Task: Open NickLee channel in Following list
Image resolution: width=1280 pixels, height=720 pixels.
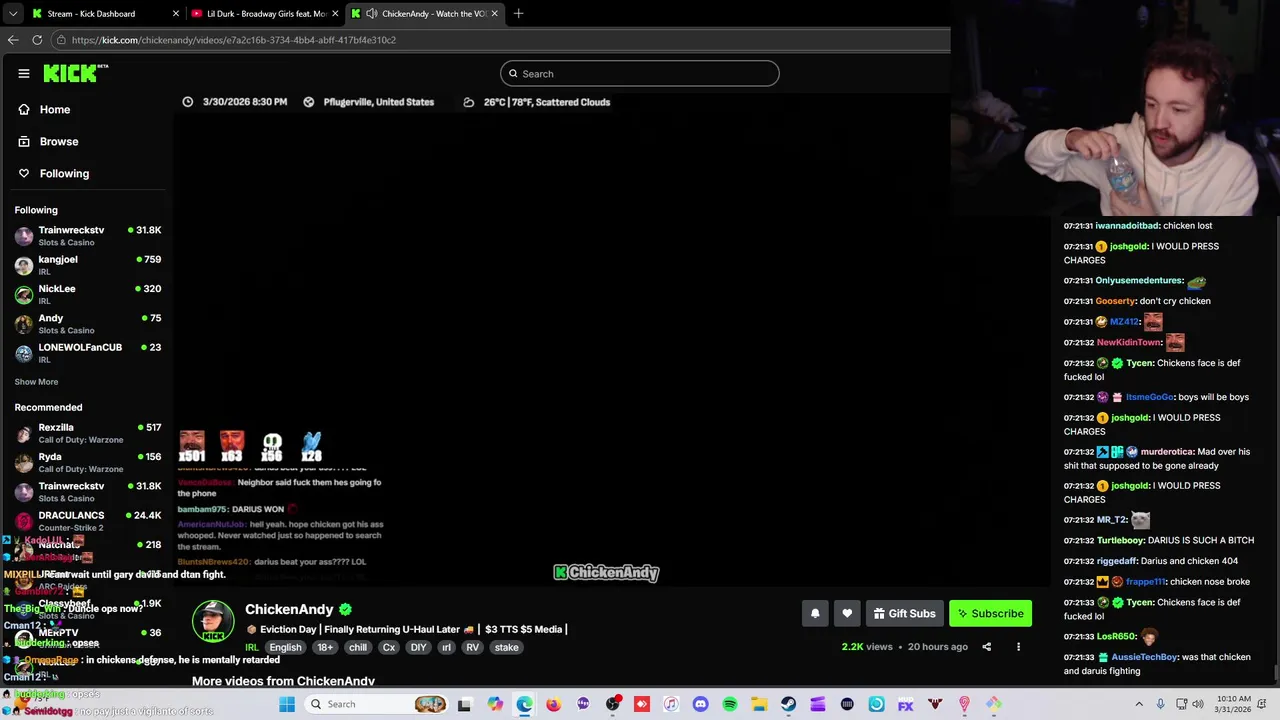Action: [88, 294]
